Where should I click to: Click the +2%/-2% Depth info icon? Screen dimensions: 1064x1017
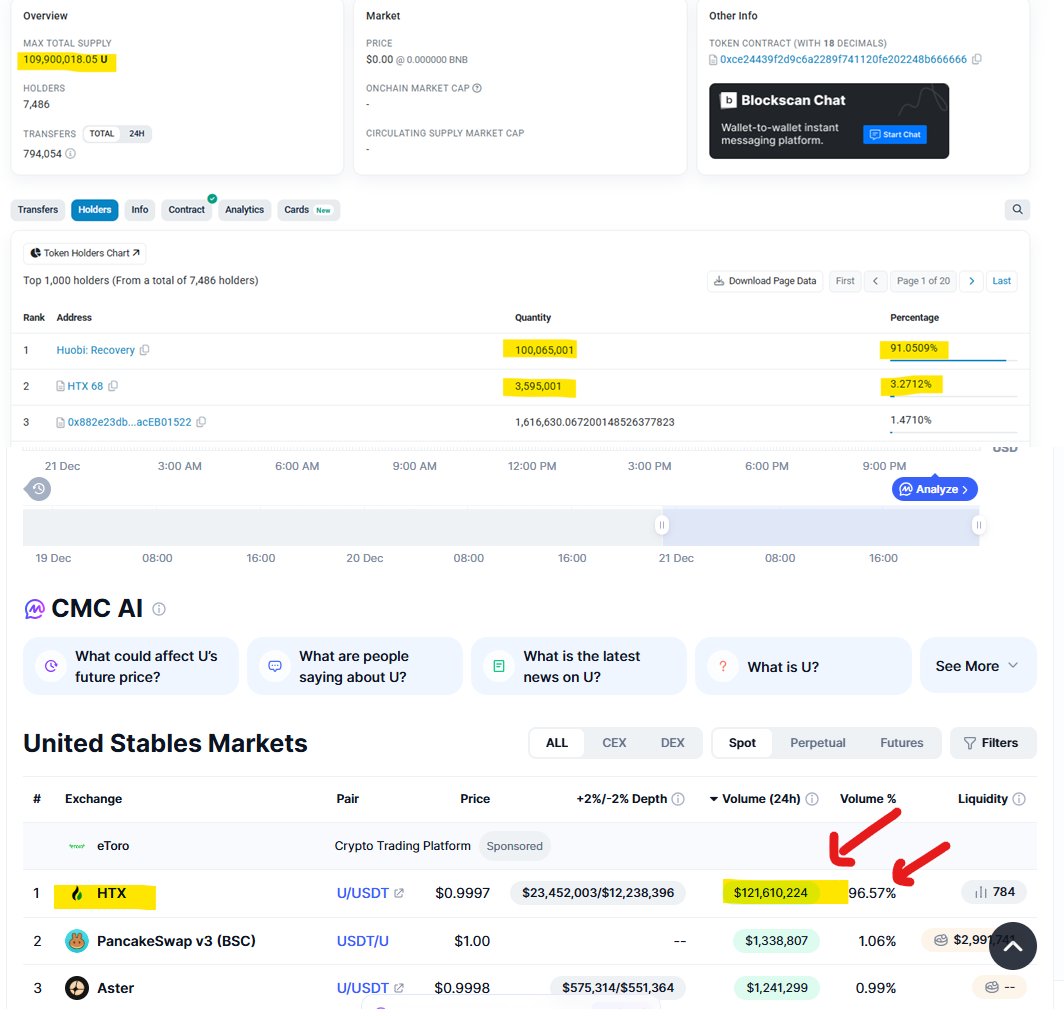pyautogui.click(x=678, y=799)
